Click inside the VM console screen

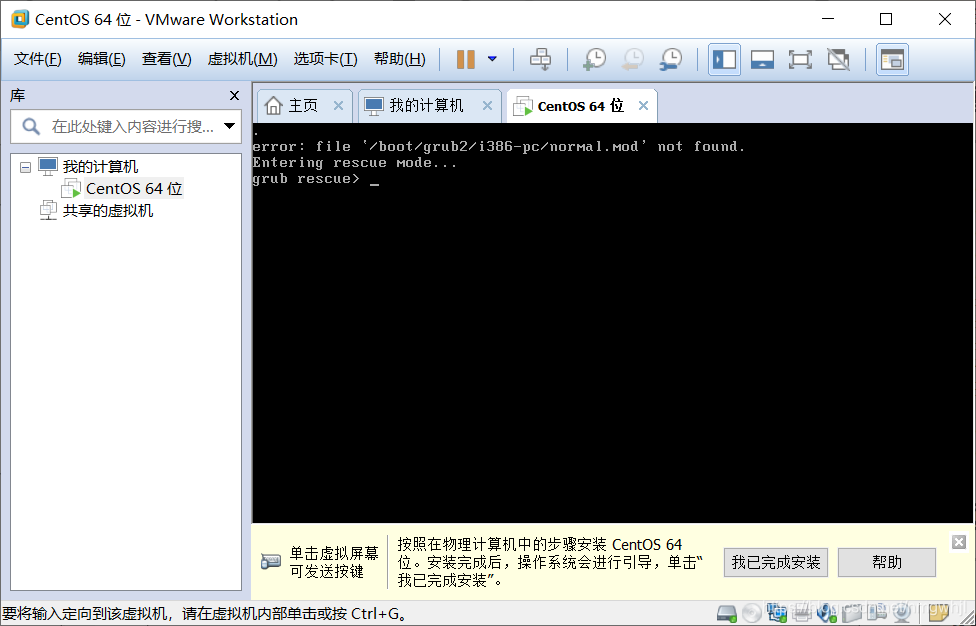click(x=612, y=324)
